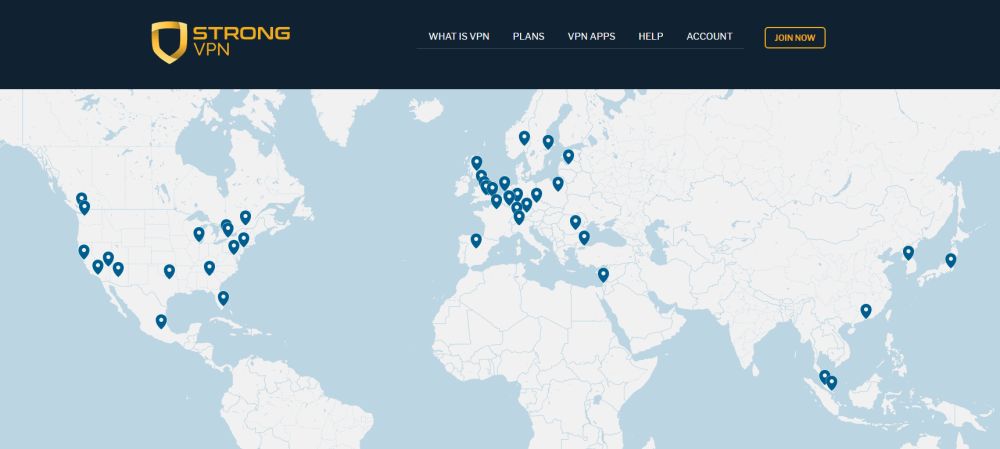Select the Dallas, Texas server pin
The image size is (1000, 449).
coord(169,272)
